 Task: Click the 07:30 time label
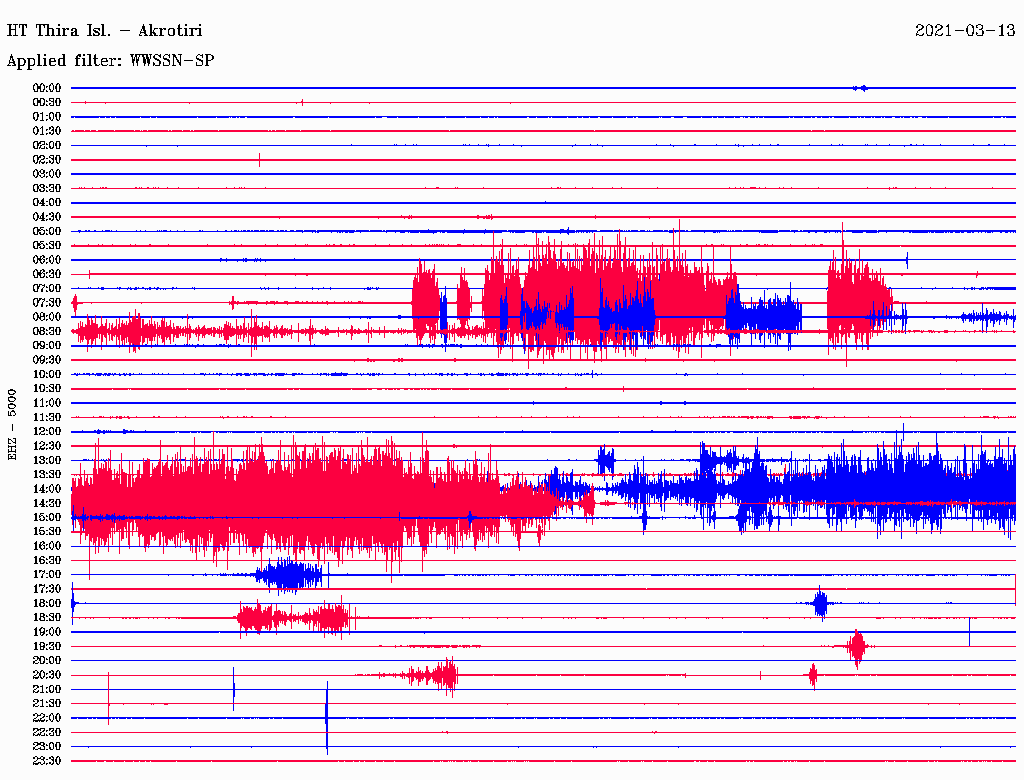[x=47, y=303]
